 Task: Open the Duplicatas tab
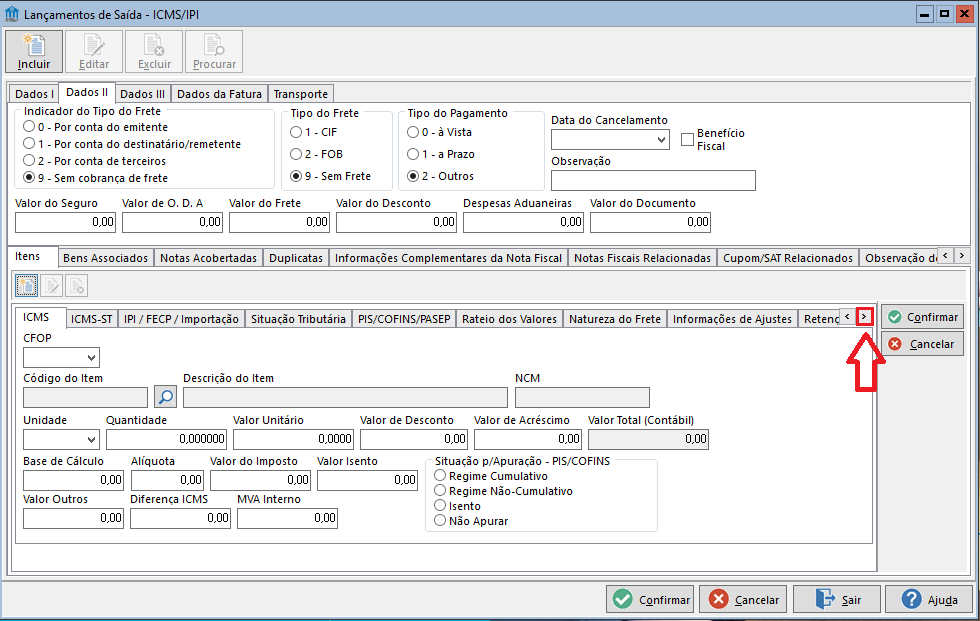[x=296, y=258]
